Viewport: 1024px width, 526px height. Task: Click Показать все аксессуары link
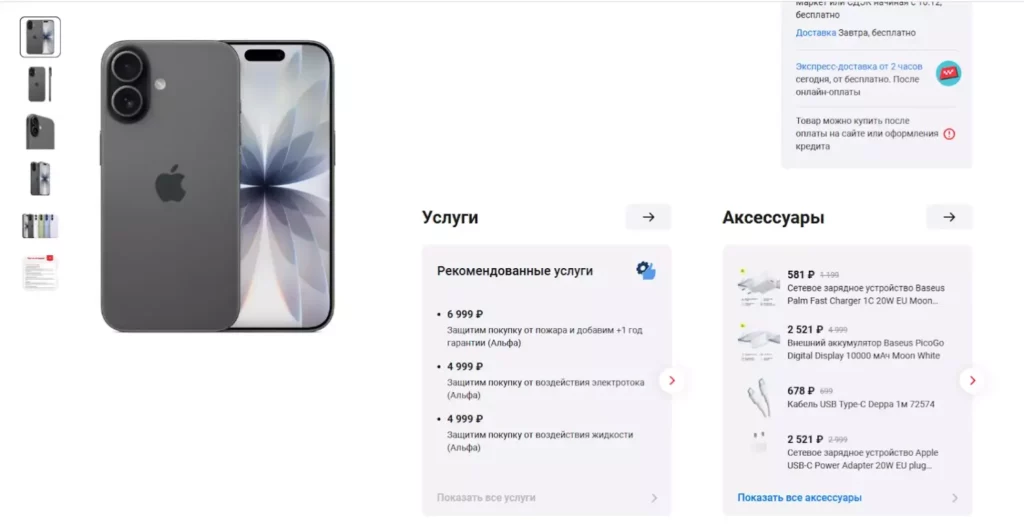pos(799,498)
